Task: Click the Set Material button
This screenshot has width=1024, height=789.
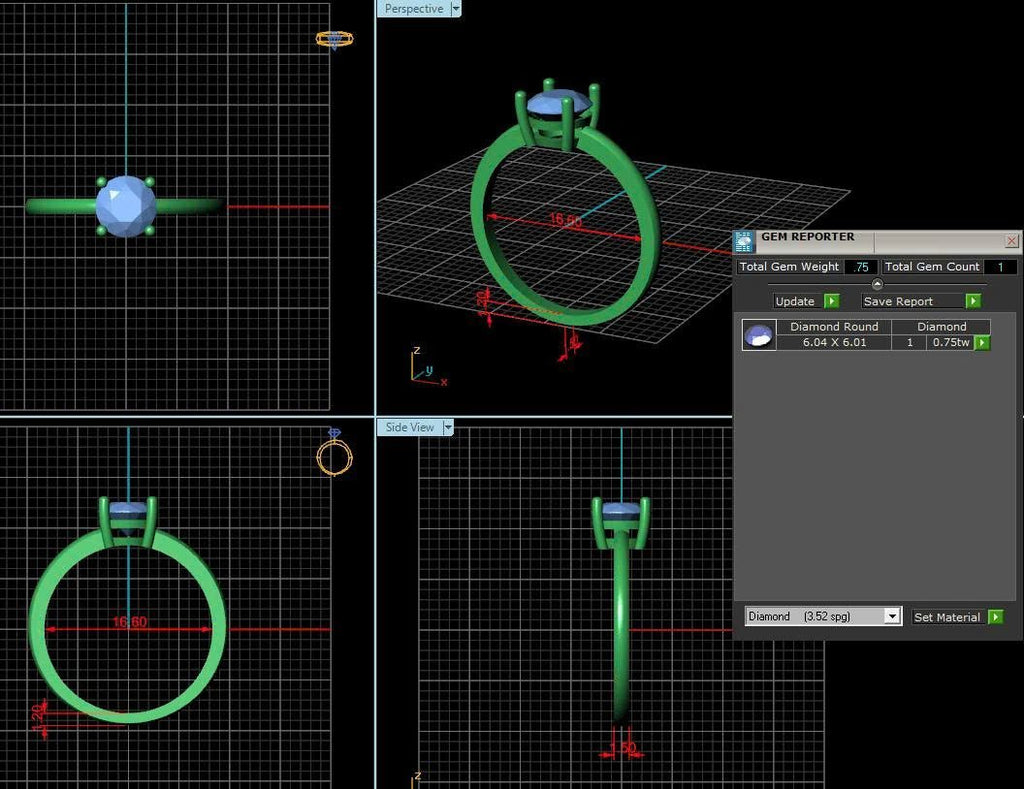Action: 948,617
